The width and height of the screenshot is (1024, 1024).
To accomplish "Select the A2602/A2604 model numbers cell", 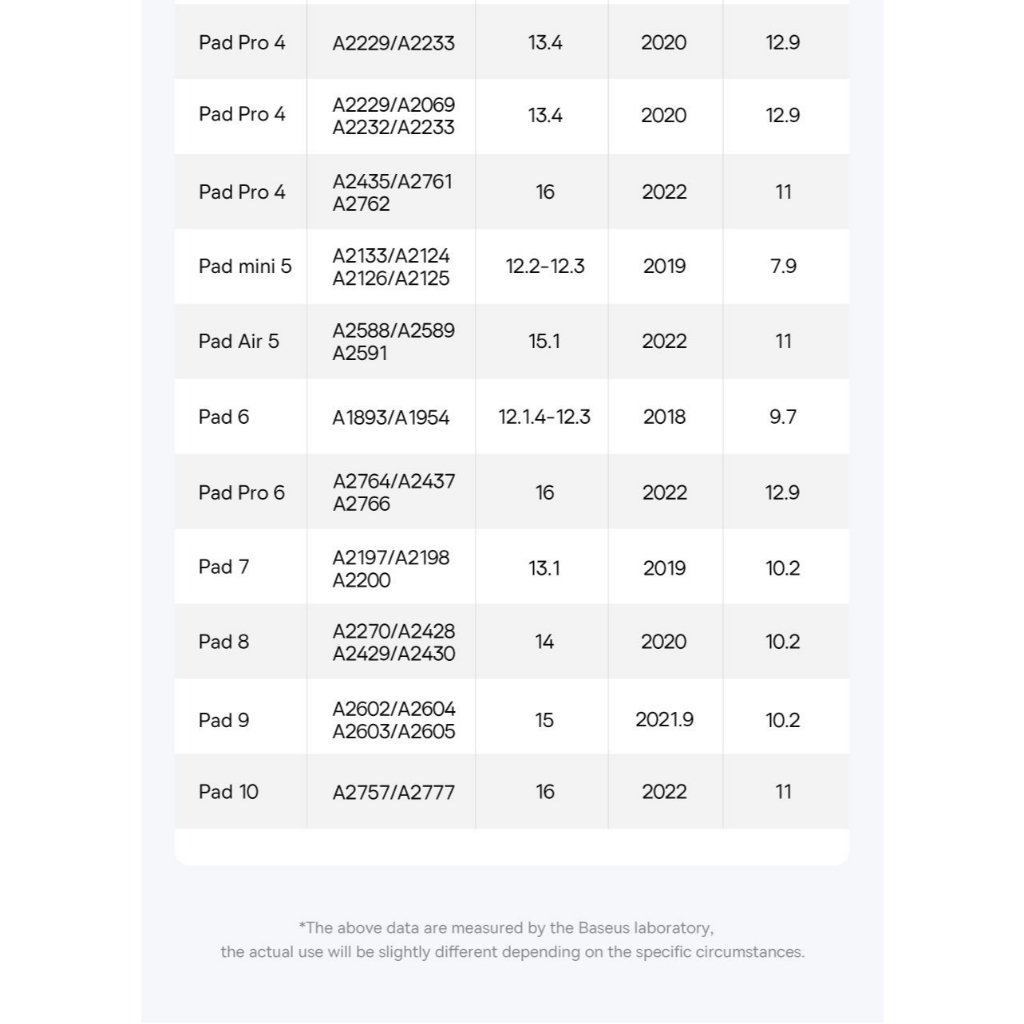I will 393,720.
